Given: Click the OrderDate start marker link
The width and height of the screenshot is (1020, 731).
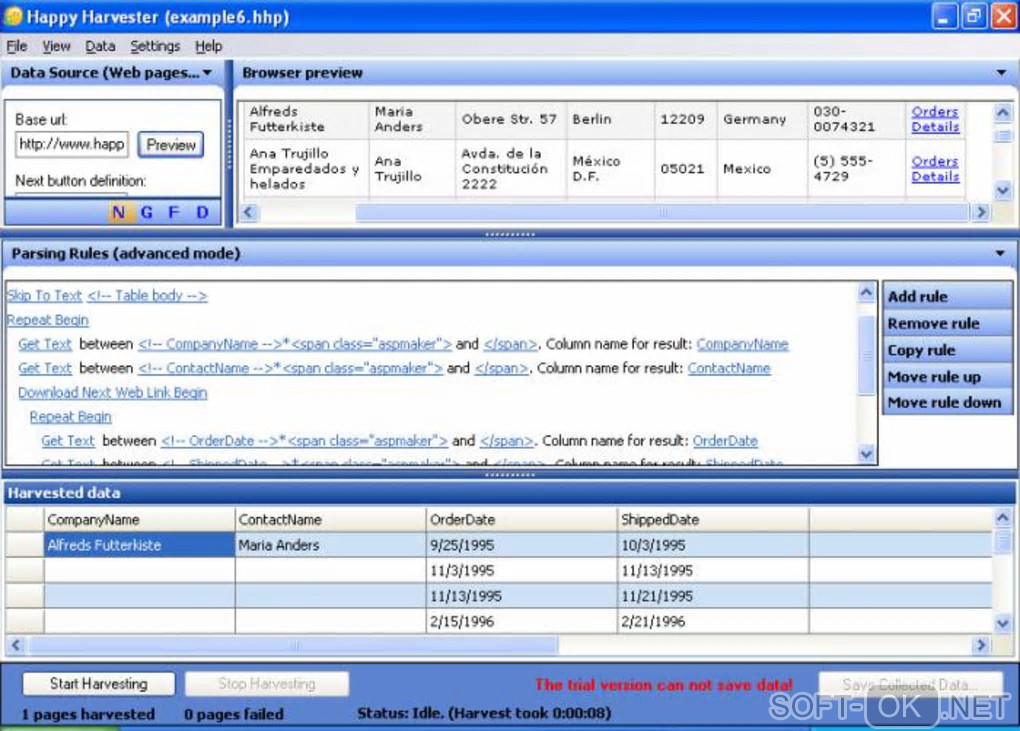Looking at the screenshot, I should tap(304, 441).
